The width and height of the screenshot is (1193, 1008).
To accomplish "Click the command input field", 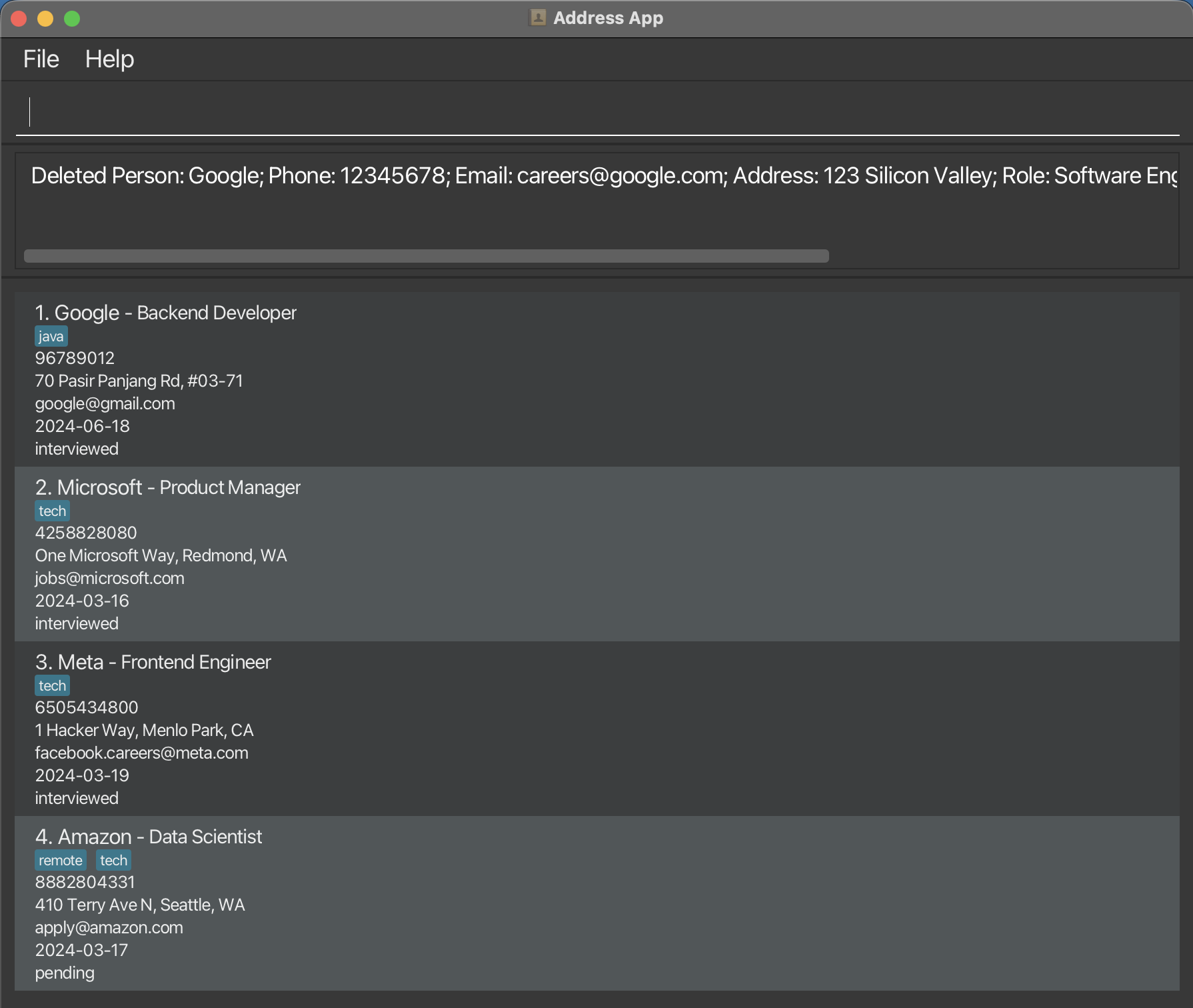I will point(596,112).
